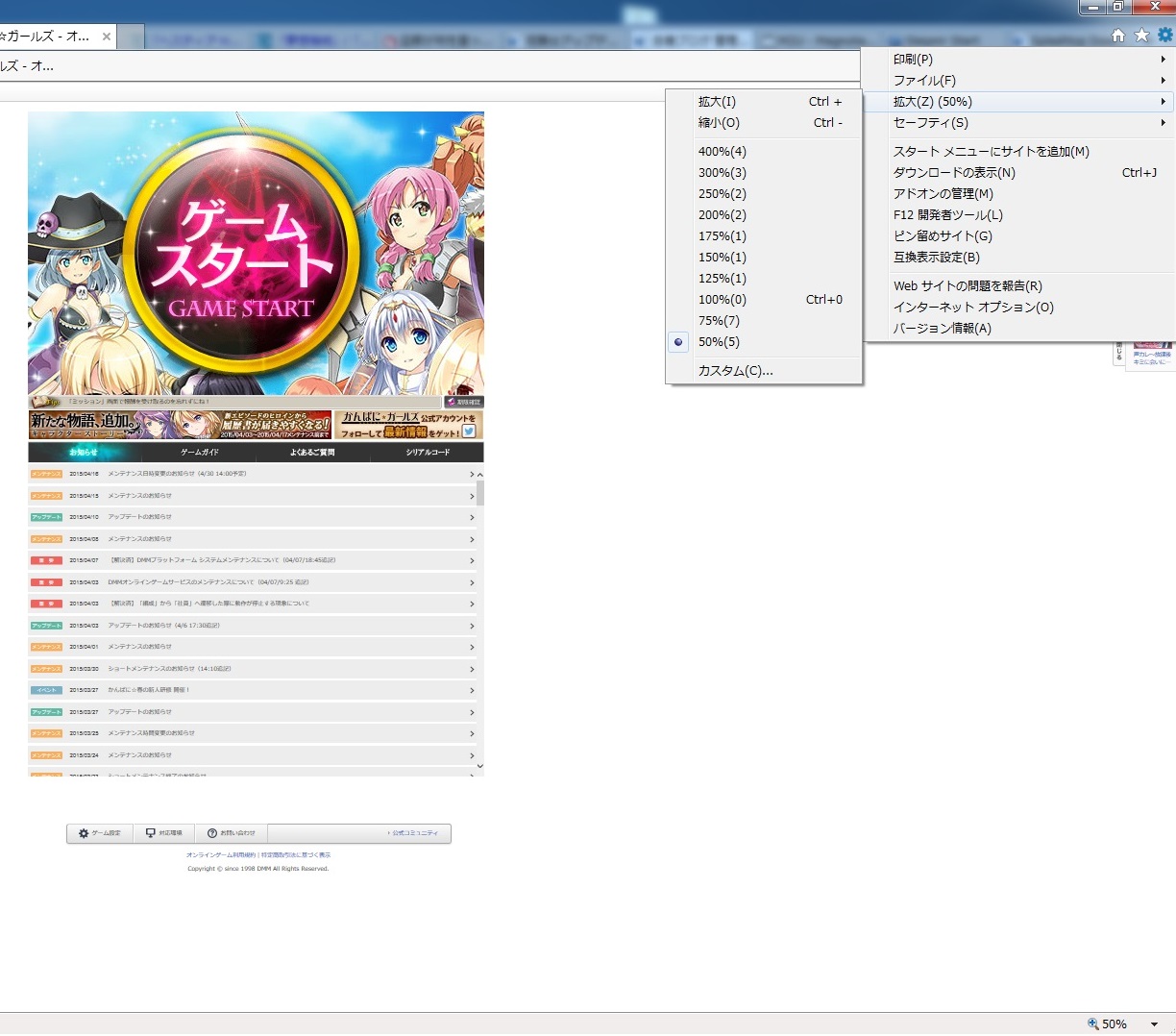The image size is (1176, 1036).
Task: Switch to お知らせ tab
Action: click(x=84, y=452)
